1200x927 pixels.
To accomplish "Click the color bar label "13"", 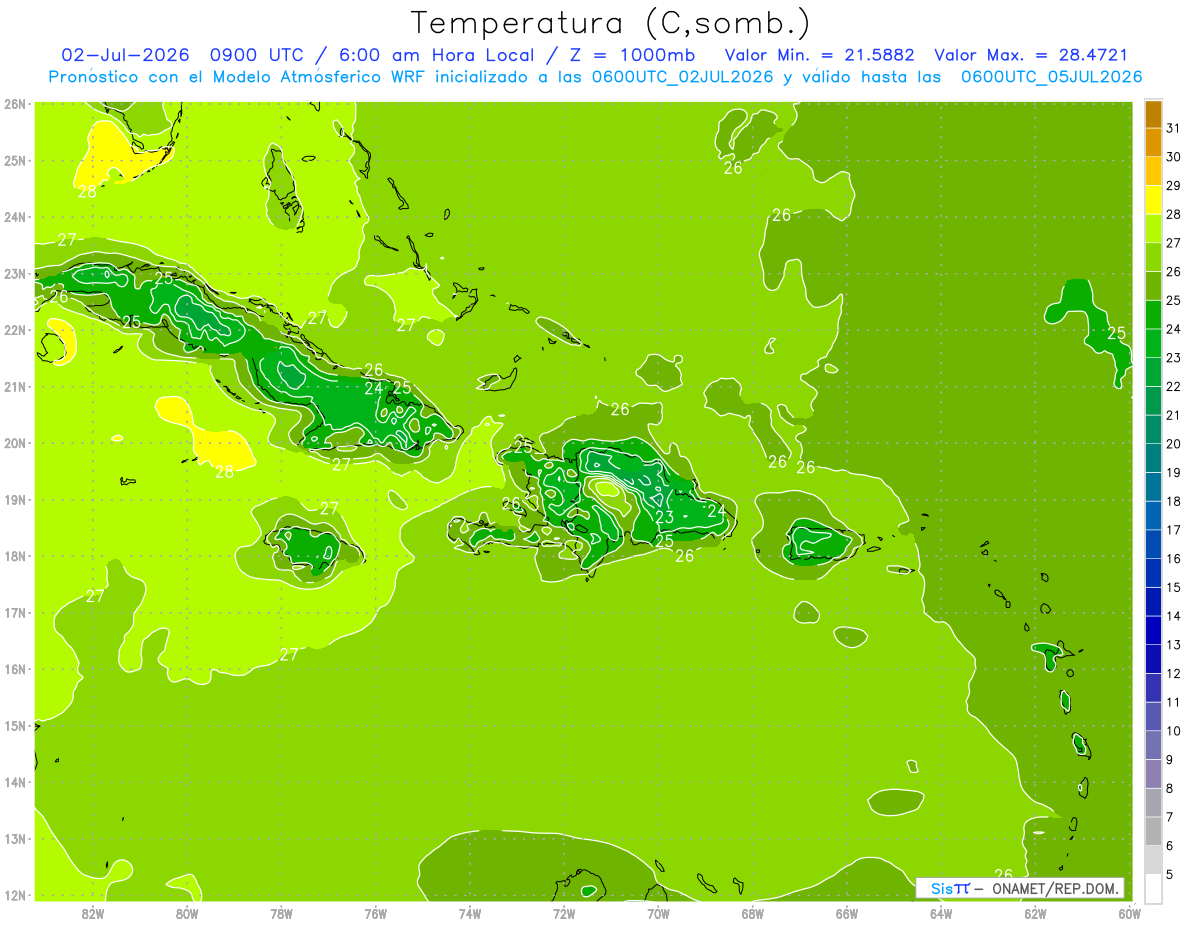I will (1173, 645).
